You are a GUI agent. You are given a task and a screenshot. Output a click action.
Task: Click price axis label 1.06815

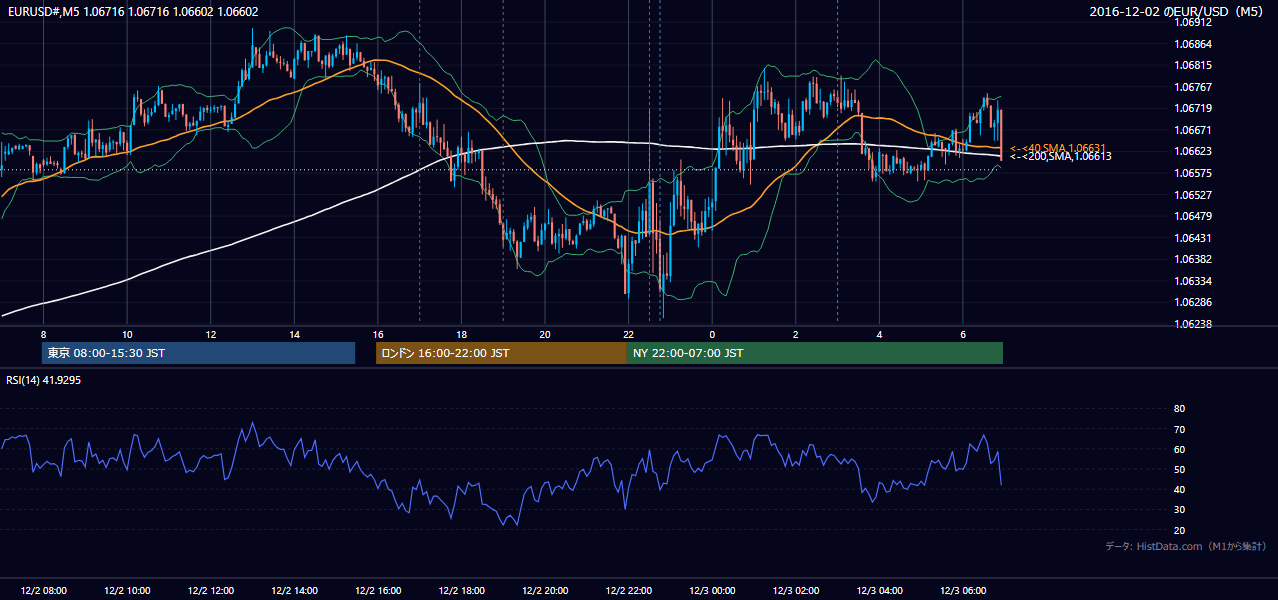[1193, 65]
